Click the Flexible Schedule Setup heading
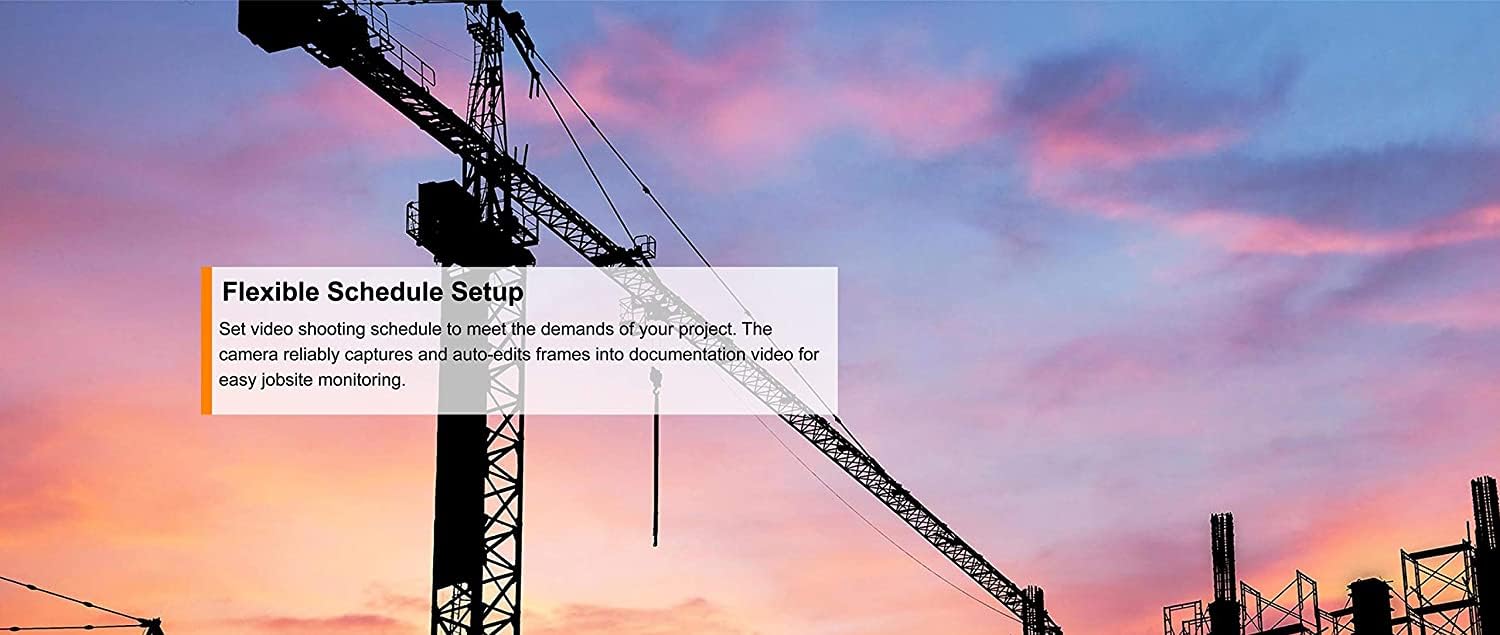Image resolution: width=1500 pixels, height=635 pixels. [x=372, y=292]
